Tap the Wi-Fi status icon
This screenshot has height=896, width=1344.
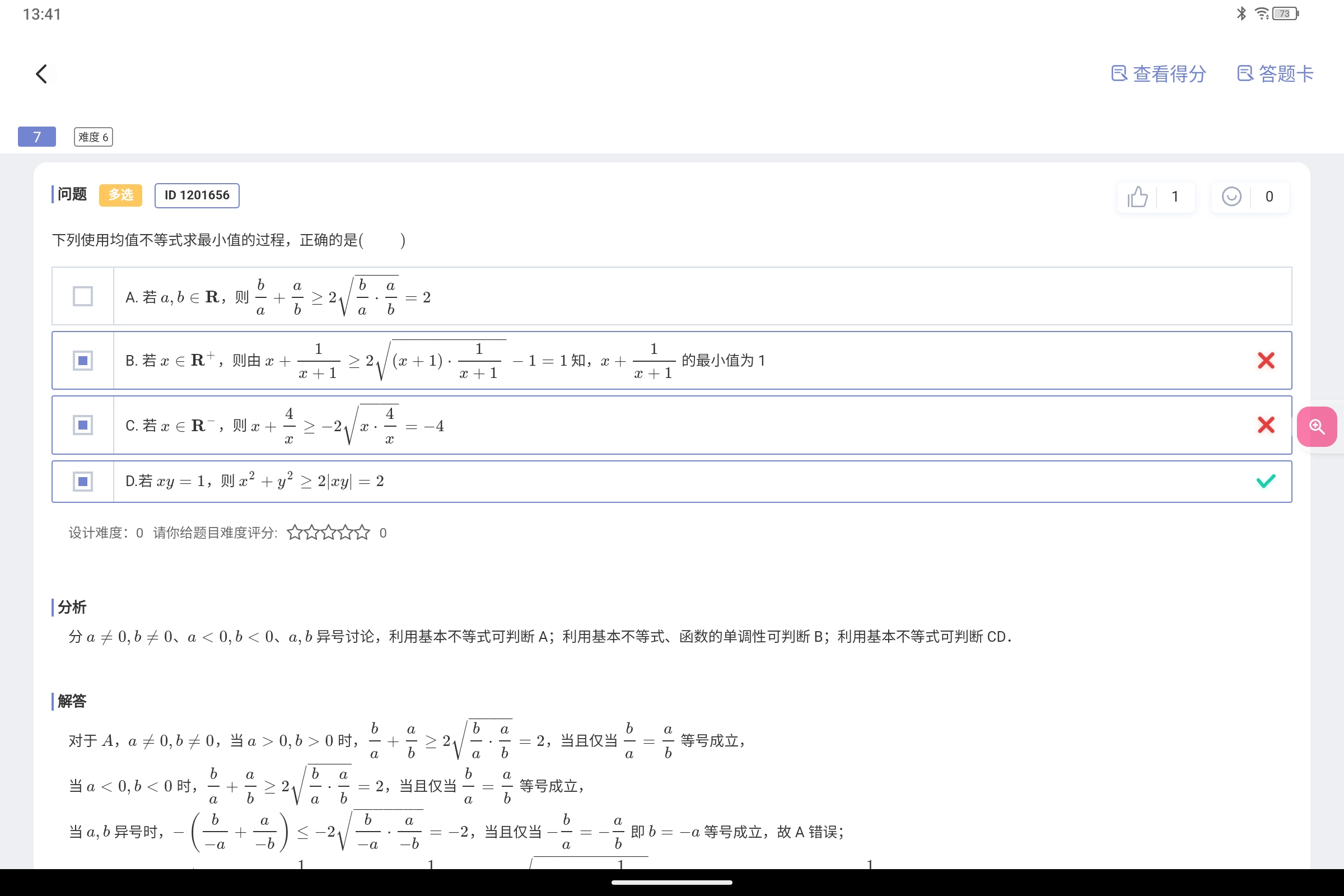pyautogui.click(x=1262, y=13)
